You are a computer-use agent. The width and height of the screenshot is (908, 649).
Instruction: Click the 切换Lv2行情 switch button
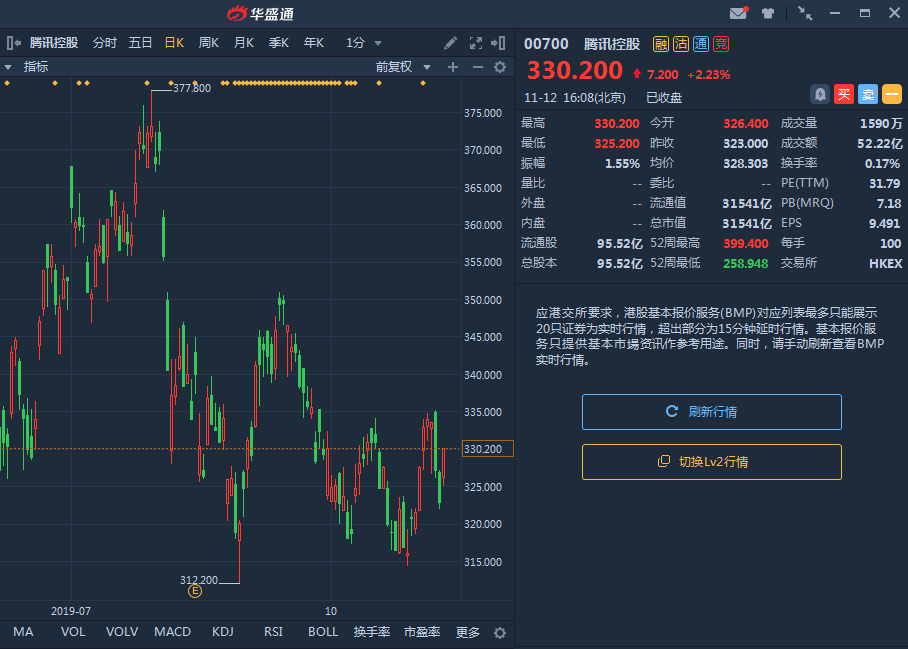(x=712, y=462)
